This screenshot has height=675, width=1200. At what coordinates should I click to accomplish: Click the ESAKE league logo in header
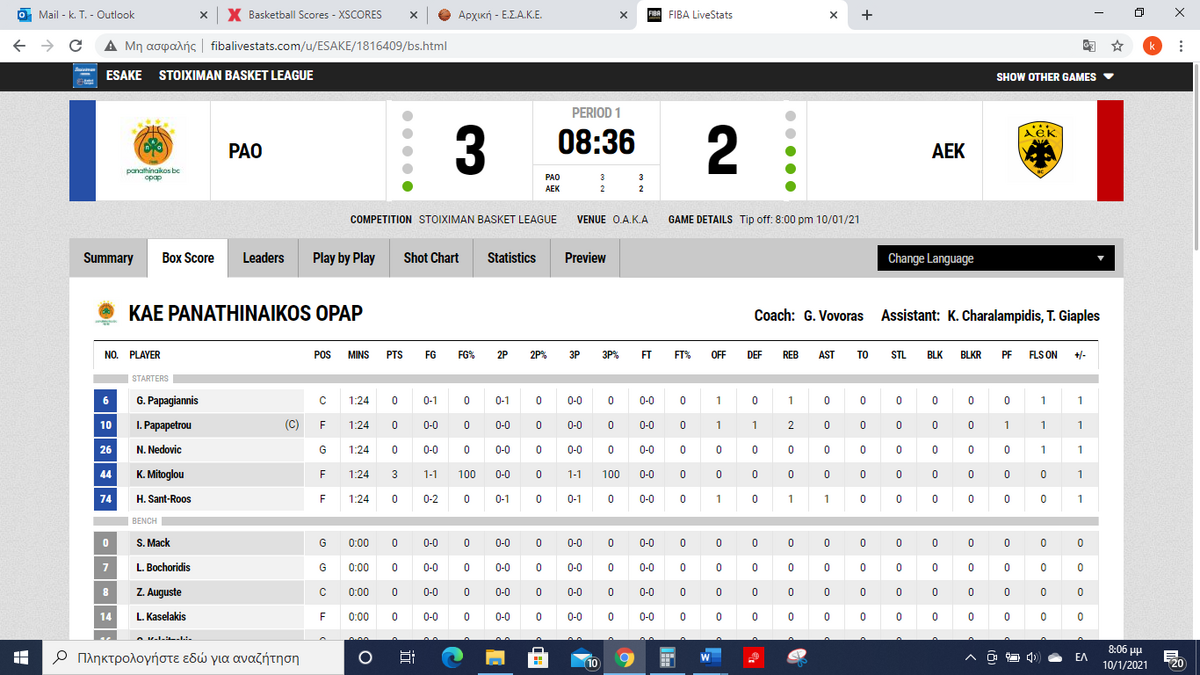(x=85, y=76)
